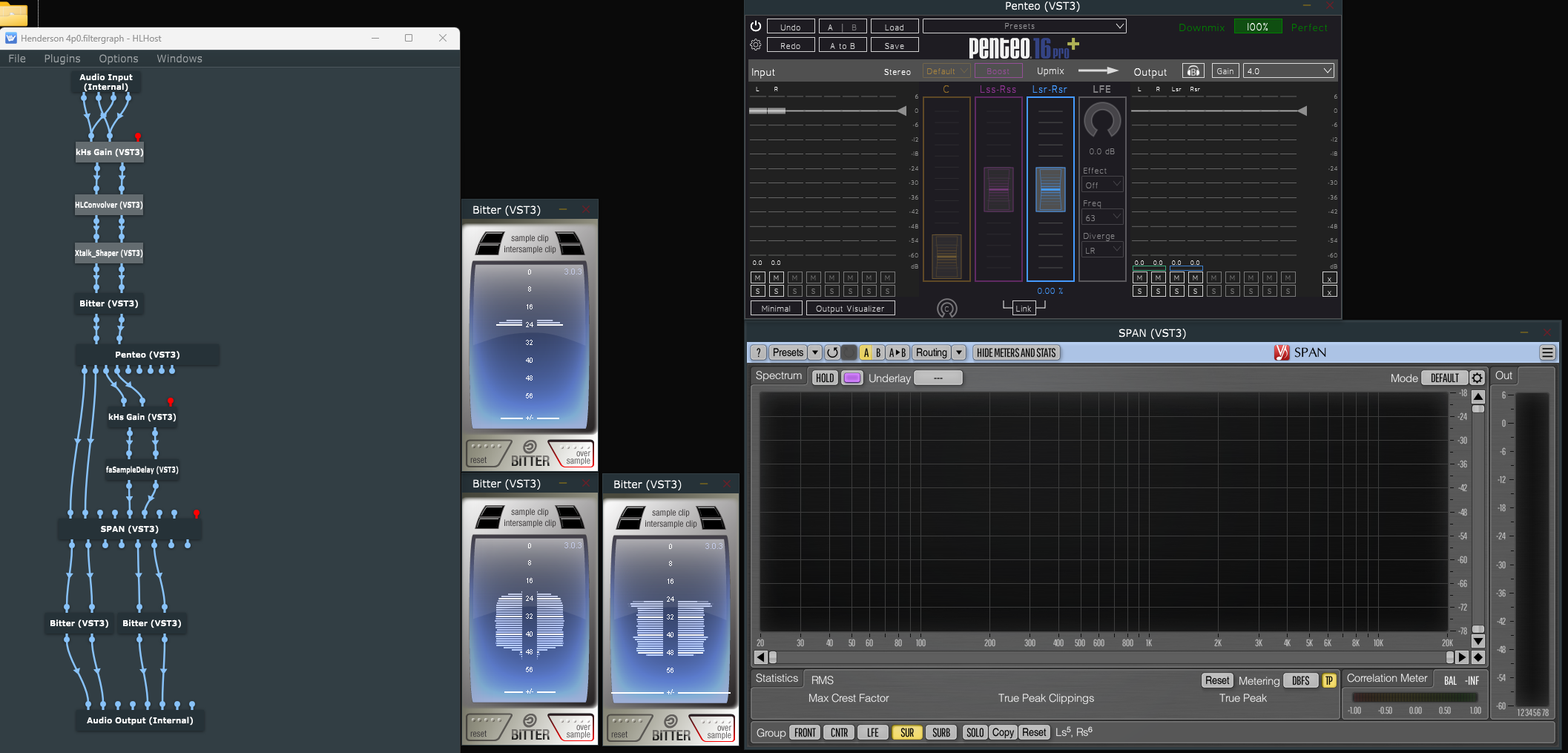Select the HLConvolver node in the graph
The width and height of the screenshot is (1568, 753).
(x=109, y=205)
